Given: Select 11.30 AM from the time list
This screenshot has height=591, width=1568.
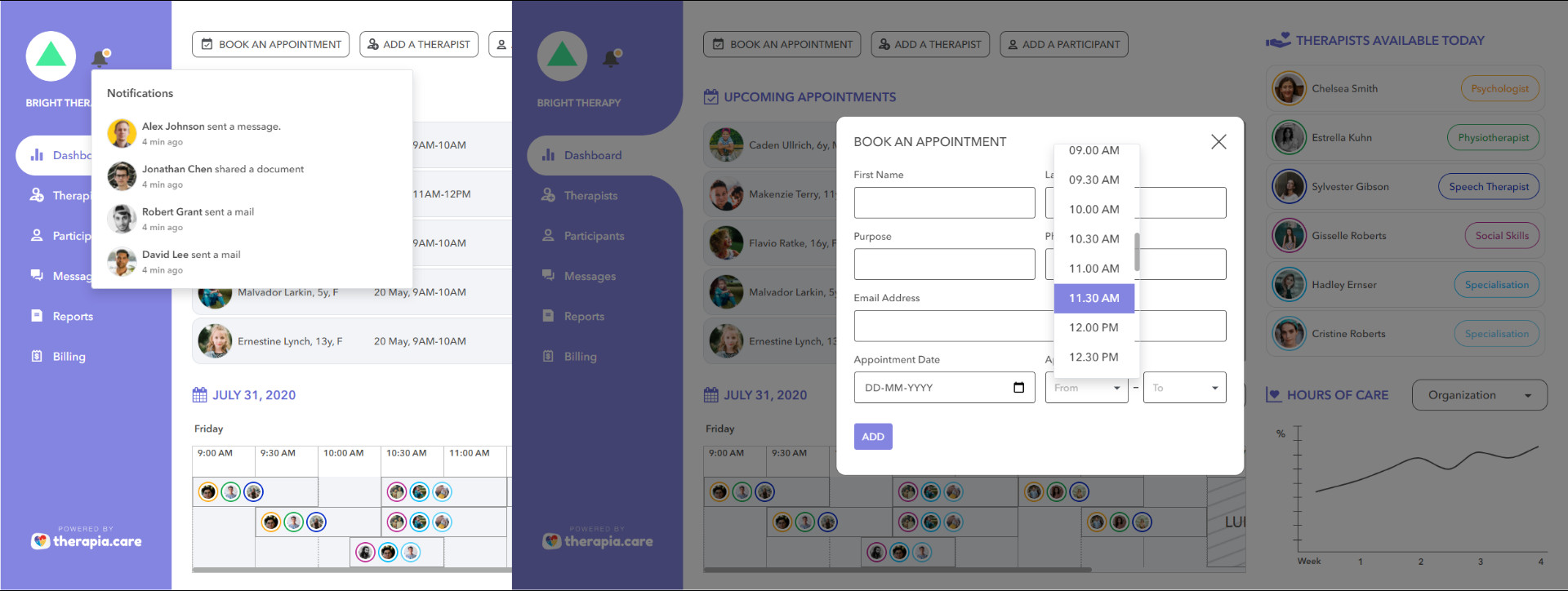Looking at the screenshot, I should click(x=1094, y=298).
